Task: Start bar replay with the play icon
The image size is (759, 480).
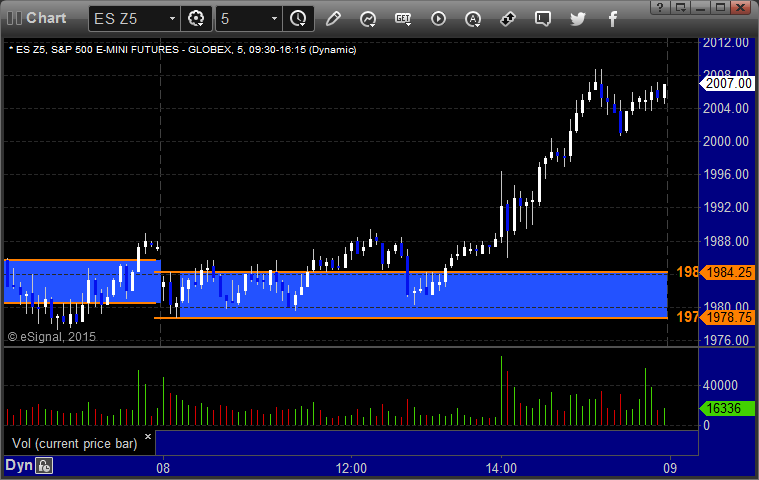Action: point(438,19)
